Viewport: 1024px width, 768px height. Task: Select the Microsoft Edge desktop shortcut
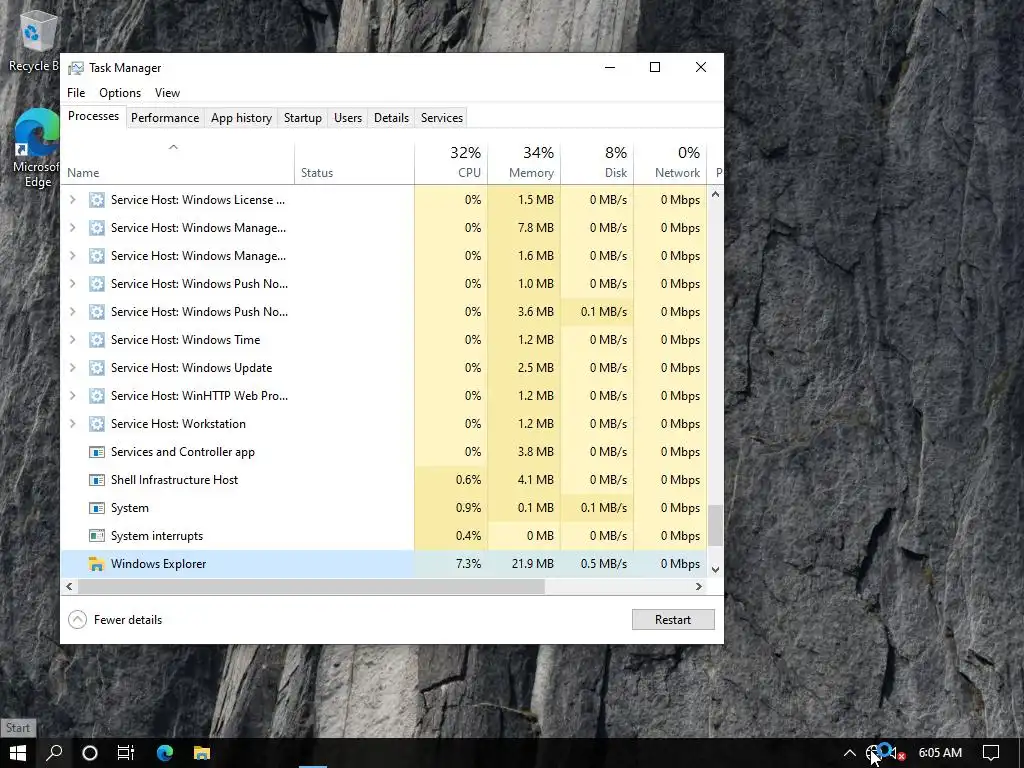coord(36,149)
